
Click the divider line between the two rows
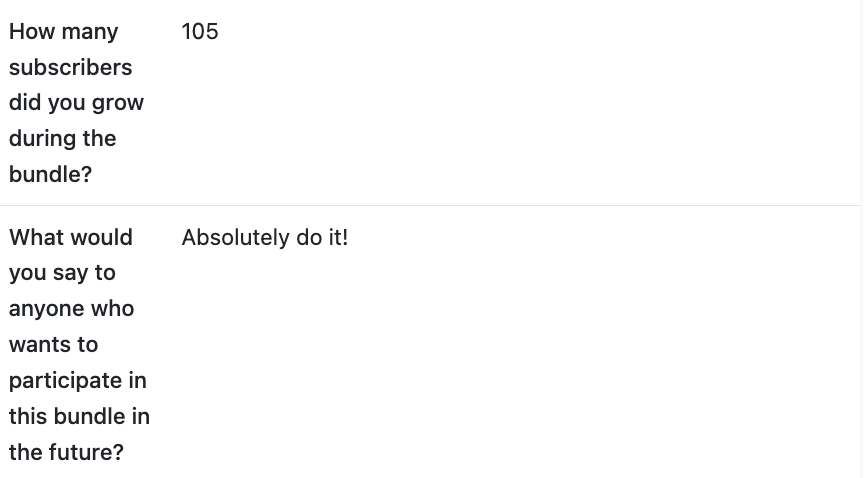(430, 206)
